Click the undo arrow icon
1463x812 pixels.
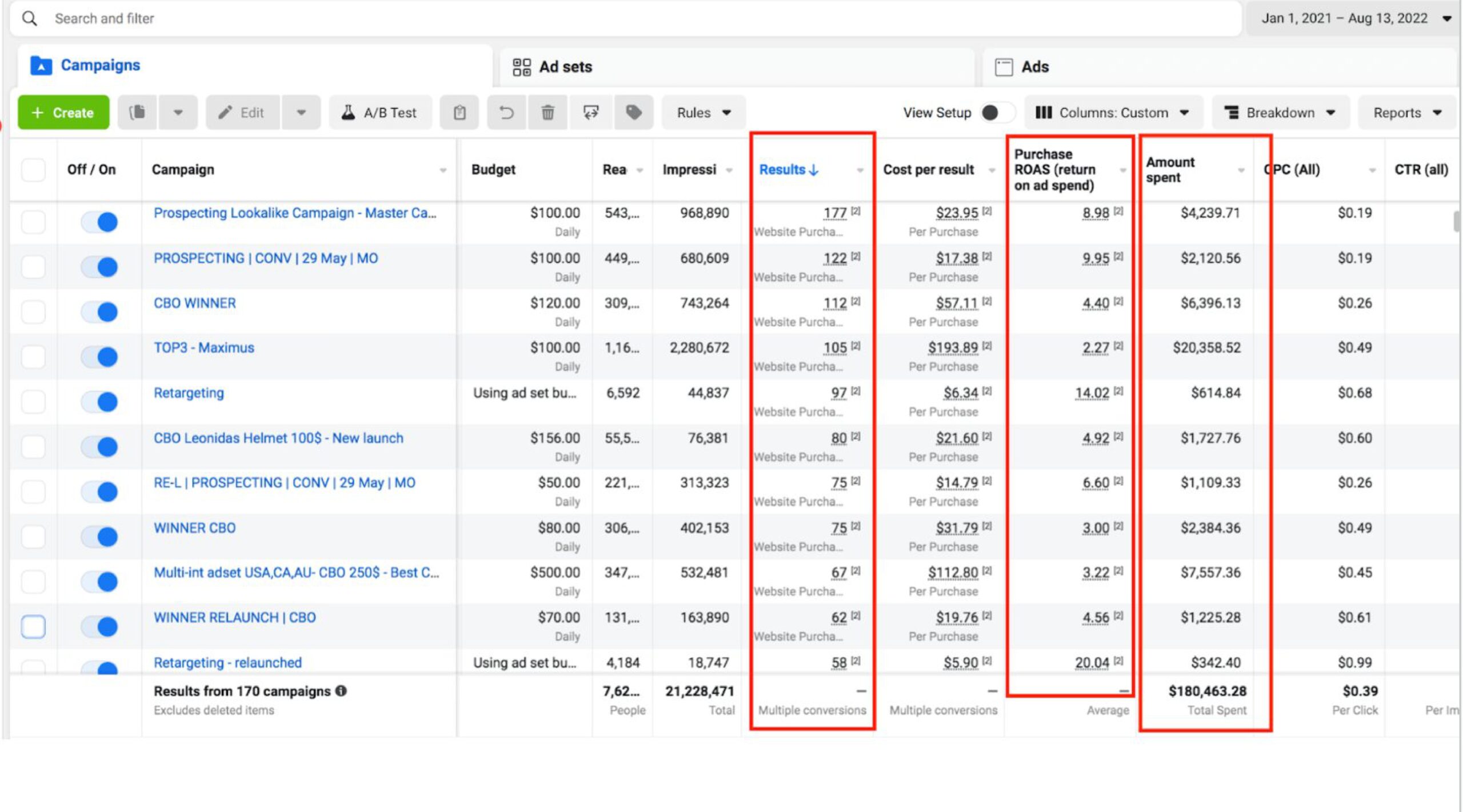coord(506,113)
